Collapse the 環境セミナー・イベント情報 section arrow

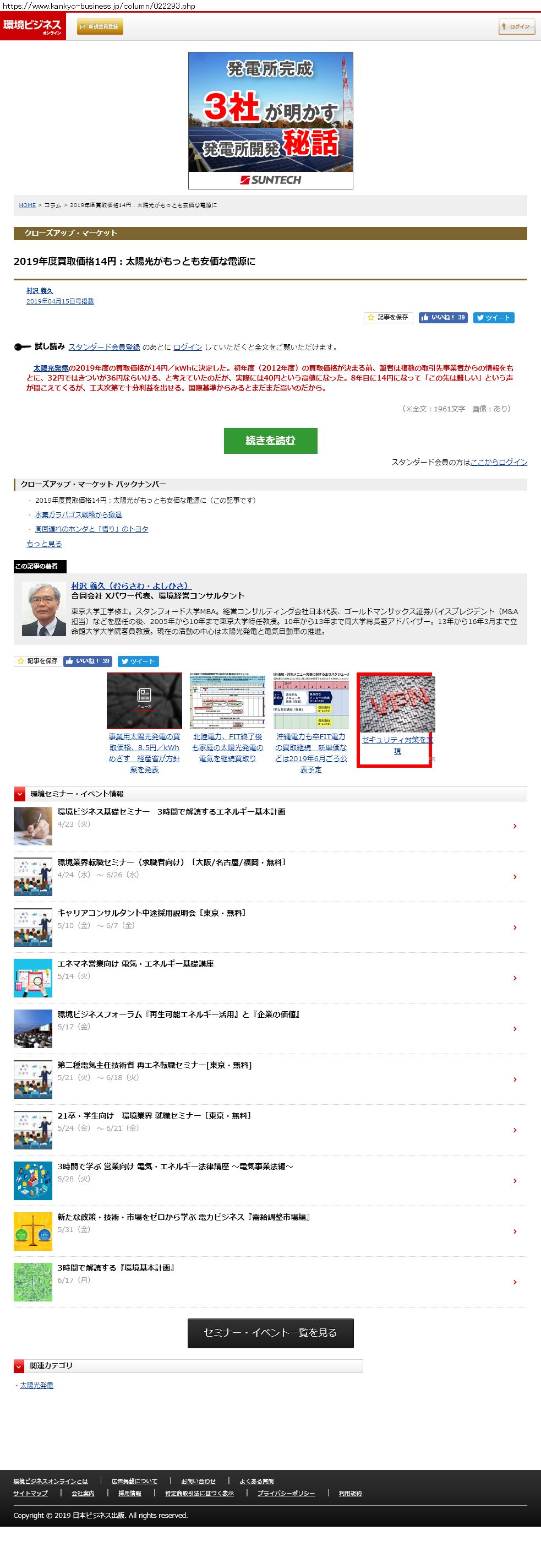click(20, 794)
